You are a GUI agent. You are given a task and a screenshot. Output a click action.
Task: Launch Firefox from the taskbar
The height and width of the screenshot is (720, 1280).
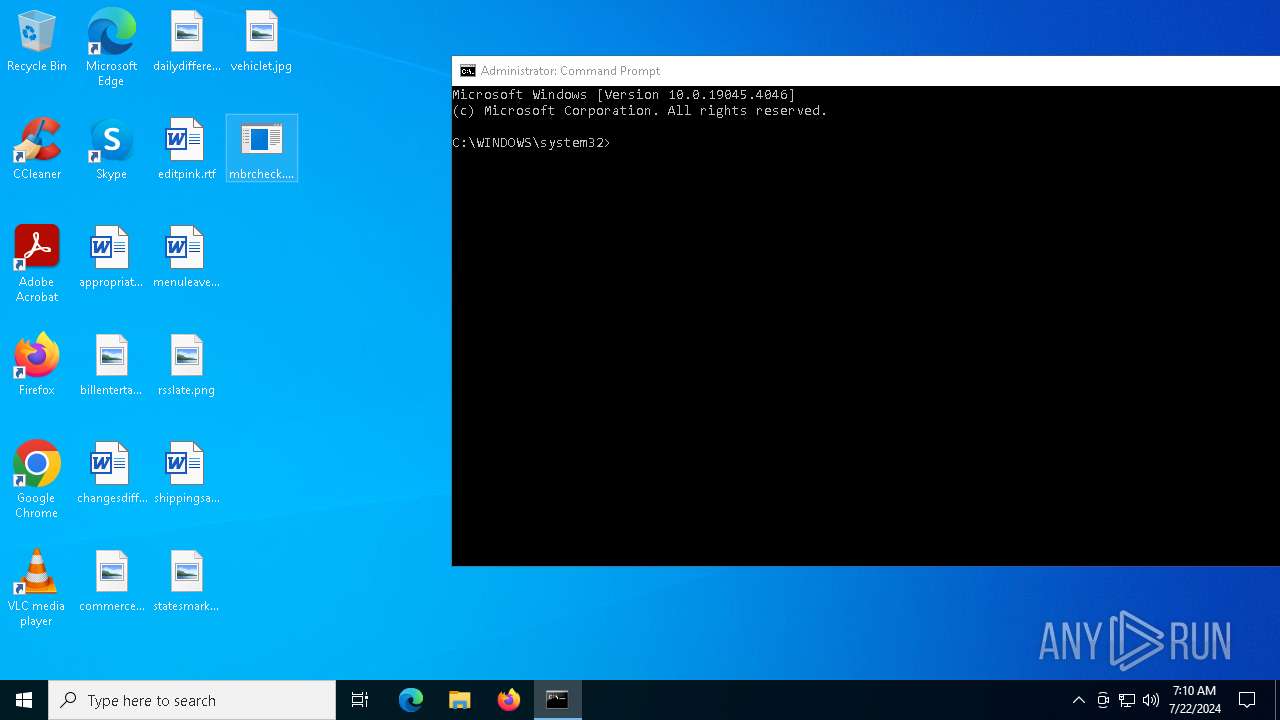click(x=509, y=700)
